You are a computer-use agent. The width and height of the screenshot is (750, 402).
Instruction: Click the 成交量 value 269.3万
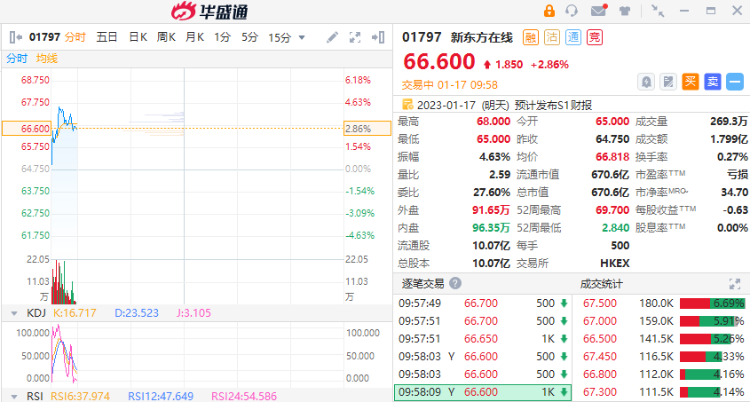point(728,122)
